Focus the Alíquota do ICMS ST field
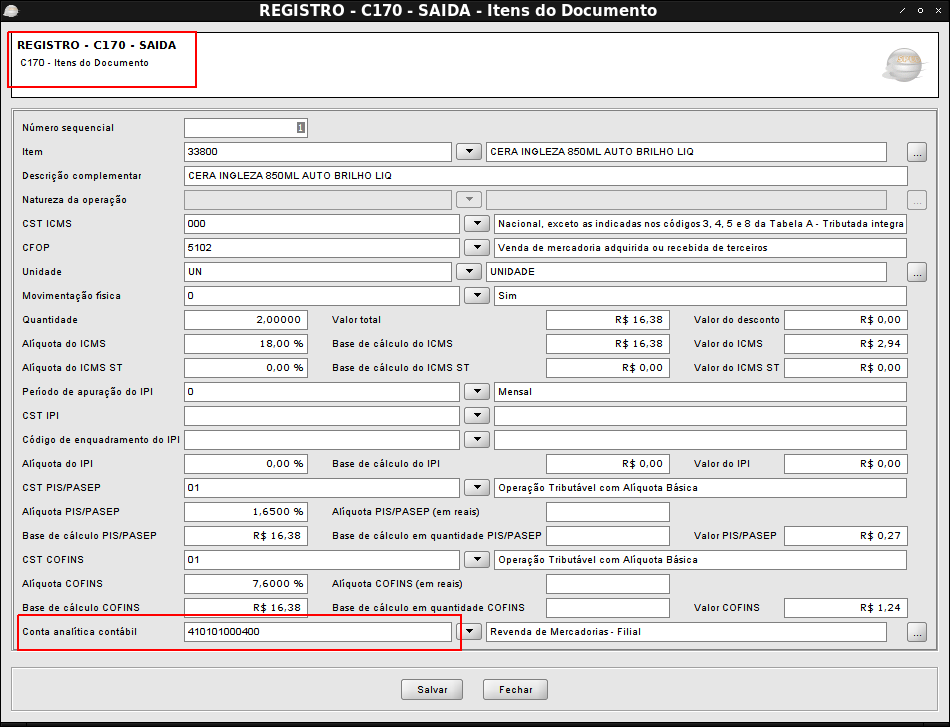Screen dimensions: 950x727 [x=246, y=368]
